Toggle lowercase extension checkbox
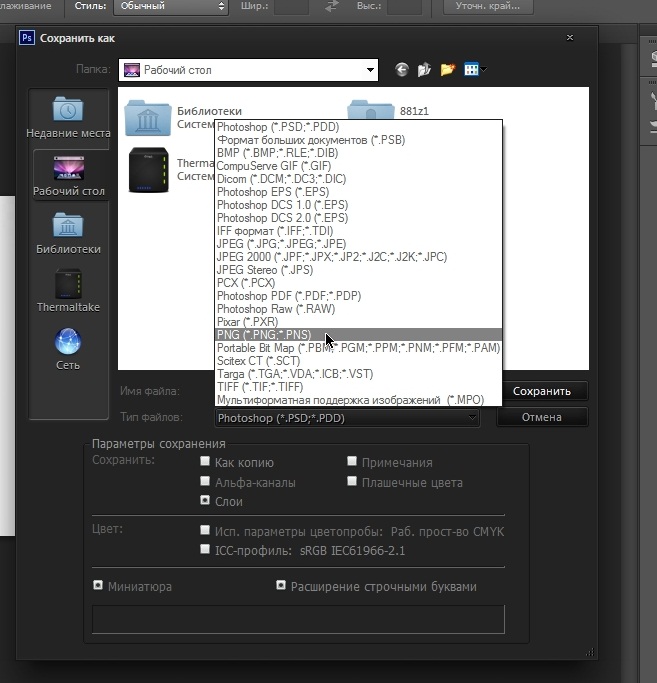 tap(282, 586)
